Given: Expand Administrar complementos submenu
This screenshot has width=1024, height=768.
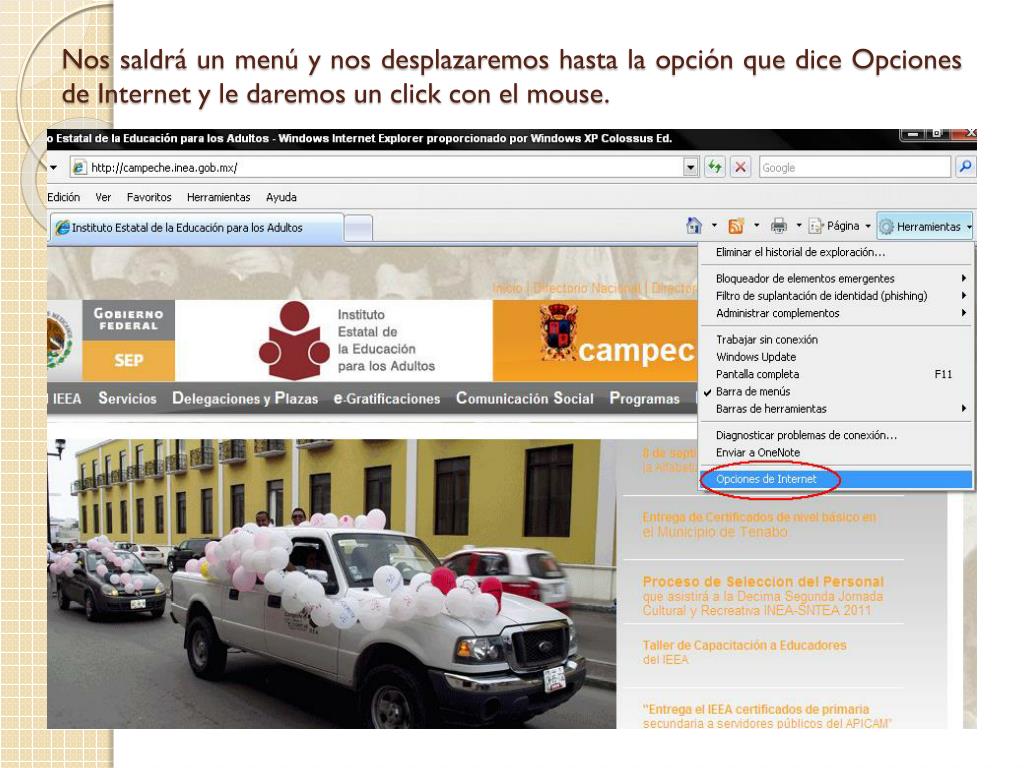Looking at the screenshot, I should coord(835,313).
